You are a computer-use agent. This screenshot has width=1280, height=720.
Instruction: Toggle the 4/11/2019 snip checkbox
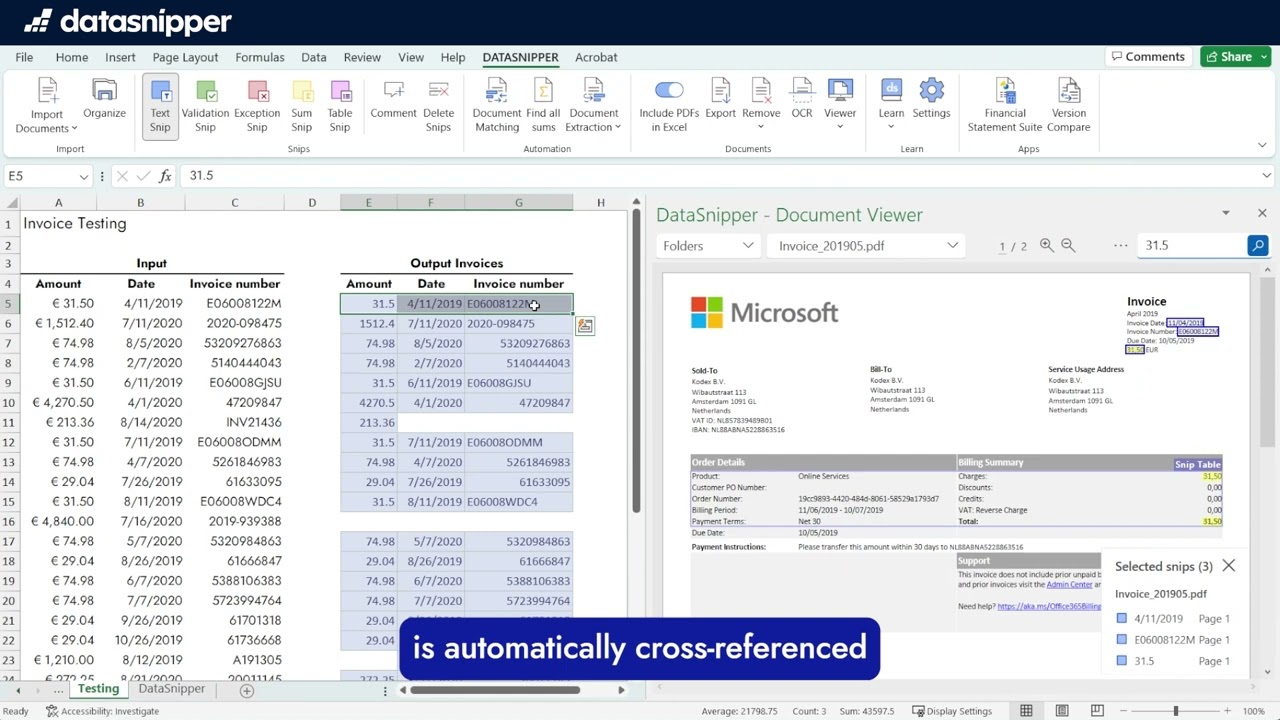tap(1122, 619)
